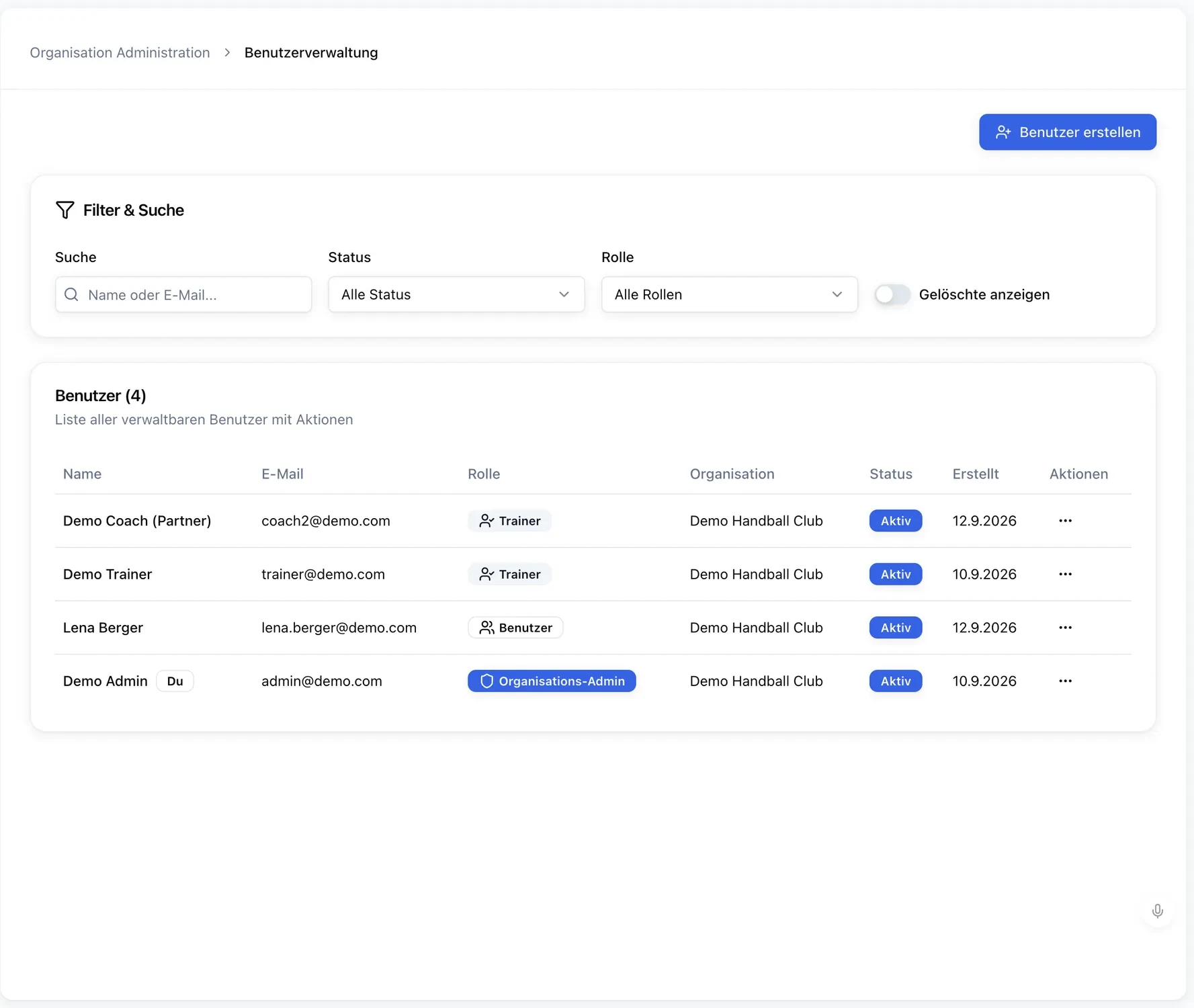1194x1008 pixels.
Task: Click the Rolle column header
Action: click(x=484, y=474)
